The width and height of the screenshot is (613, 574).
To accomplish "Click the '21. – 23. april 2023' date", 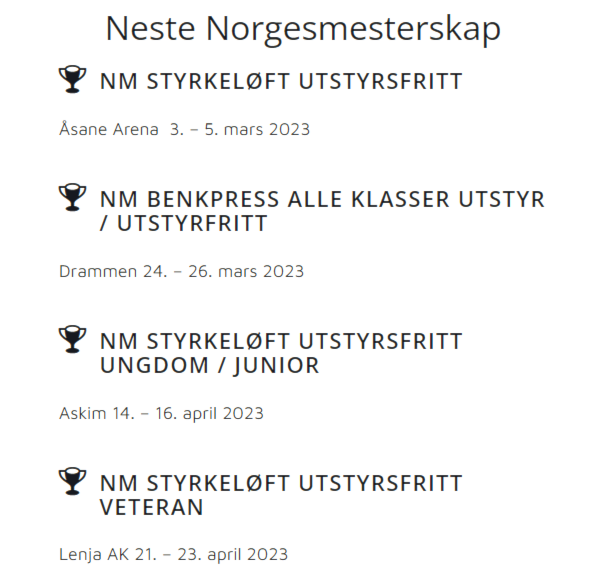I will [x=212, y=555].
